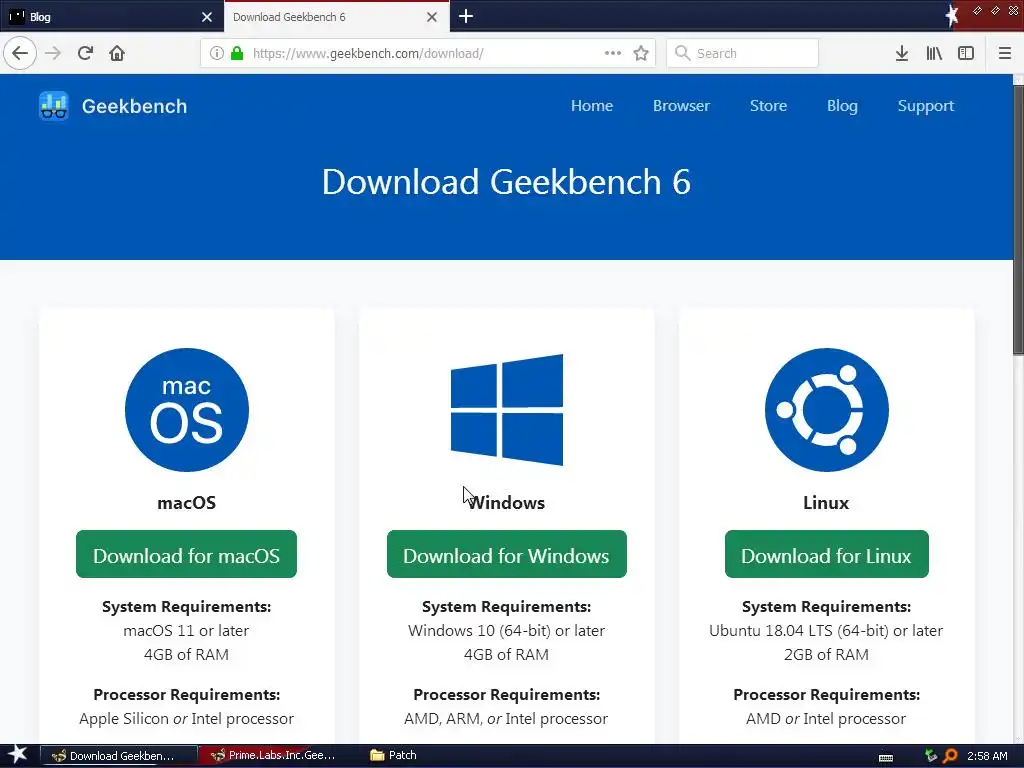This screenshot has width=1024, height=768.
Task: Open the Store navigation item
Action: [x=768, y=106]
